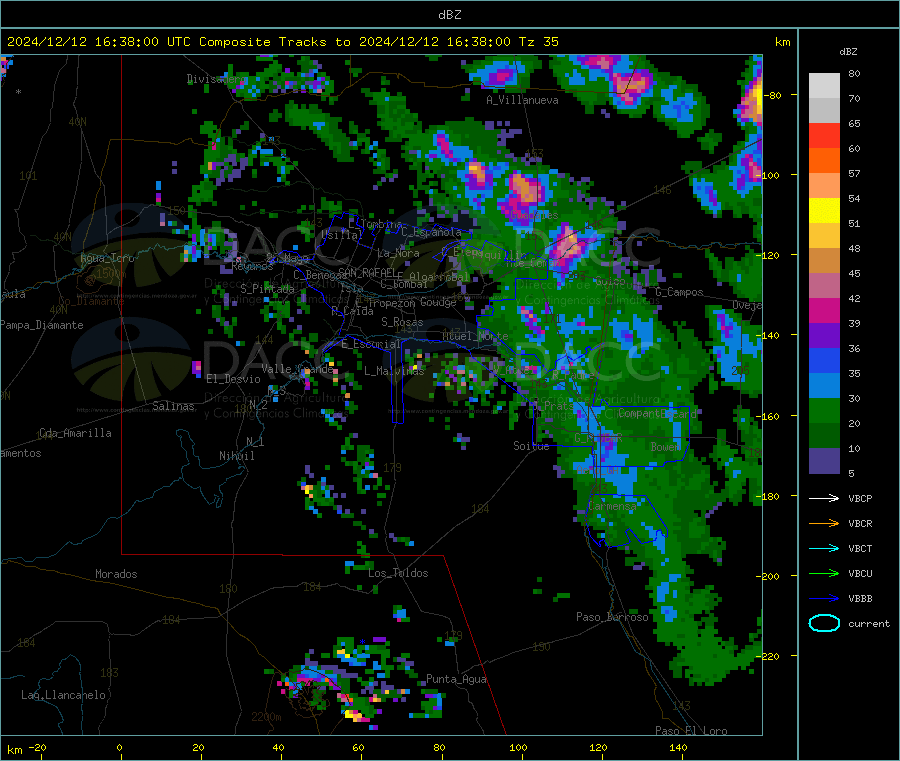Click the Agua_Toro map label
This screenshot has width=900, height=761.
click(x=107, y=258)
